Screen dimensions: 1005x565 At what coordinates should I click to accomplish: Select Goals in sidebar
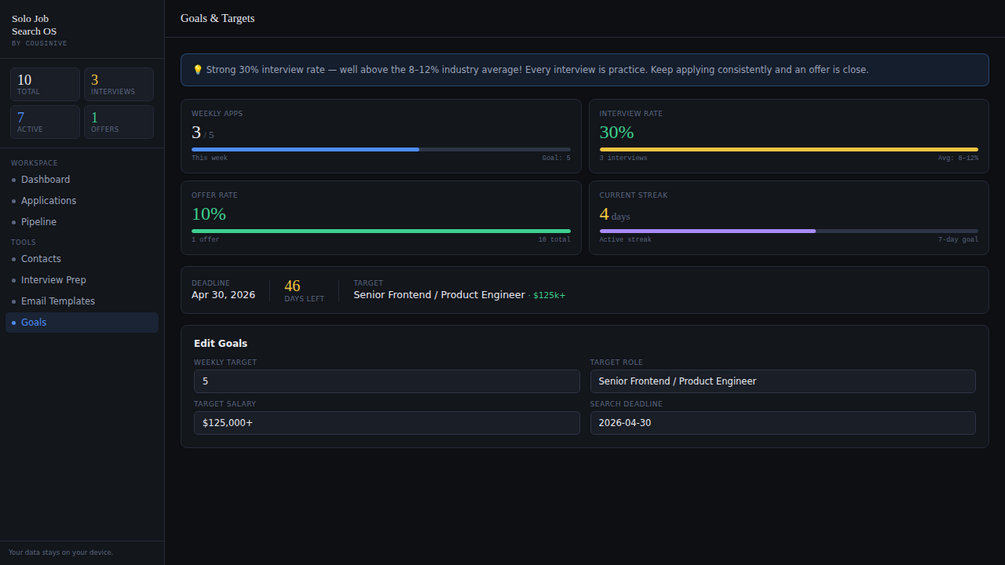82,322
